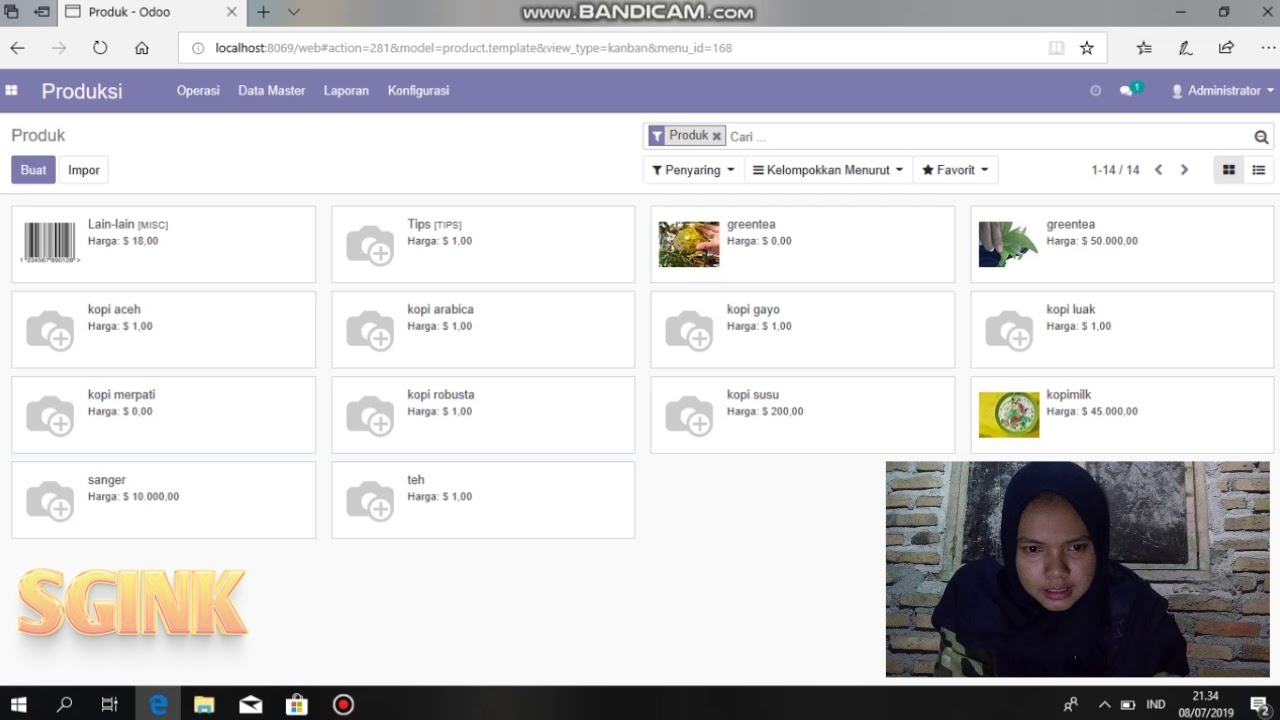Open the browser favorites hub
Image resolution: width=1280 pixels, height=720 pixels.
pos(1145,48)
